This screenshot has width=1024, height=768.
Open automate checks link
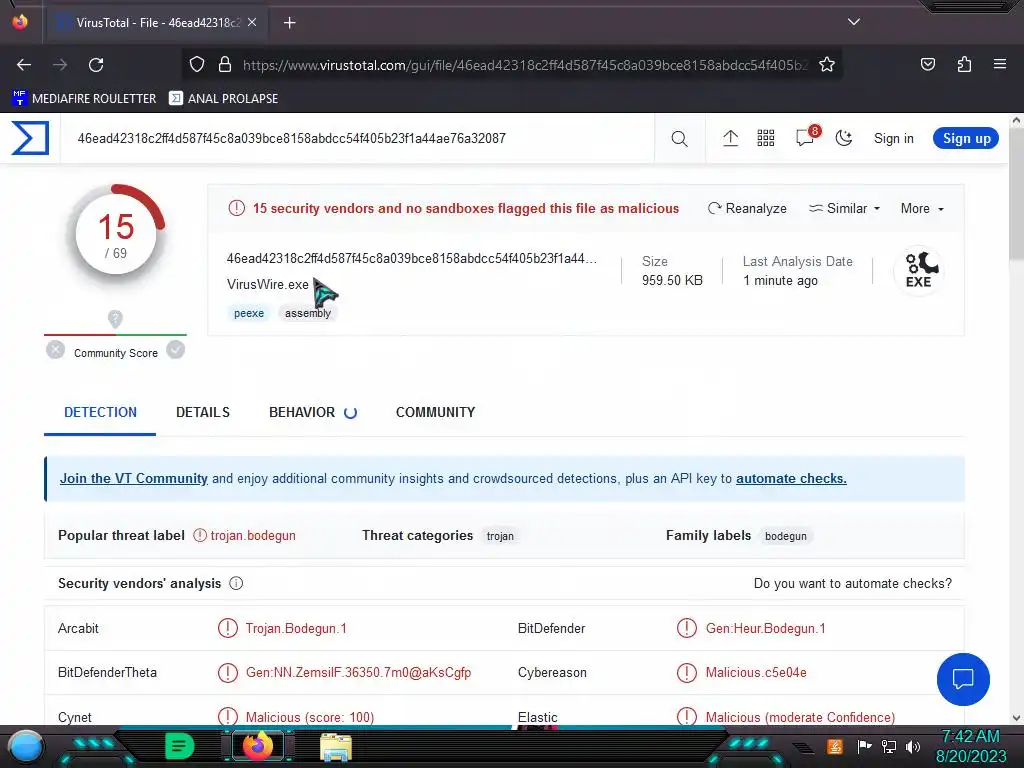click(x=791, y=479)
